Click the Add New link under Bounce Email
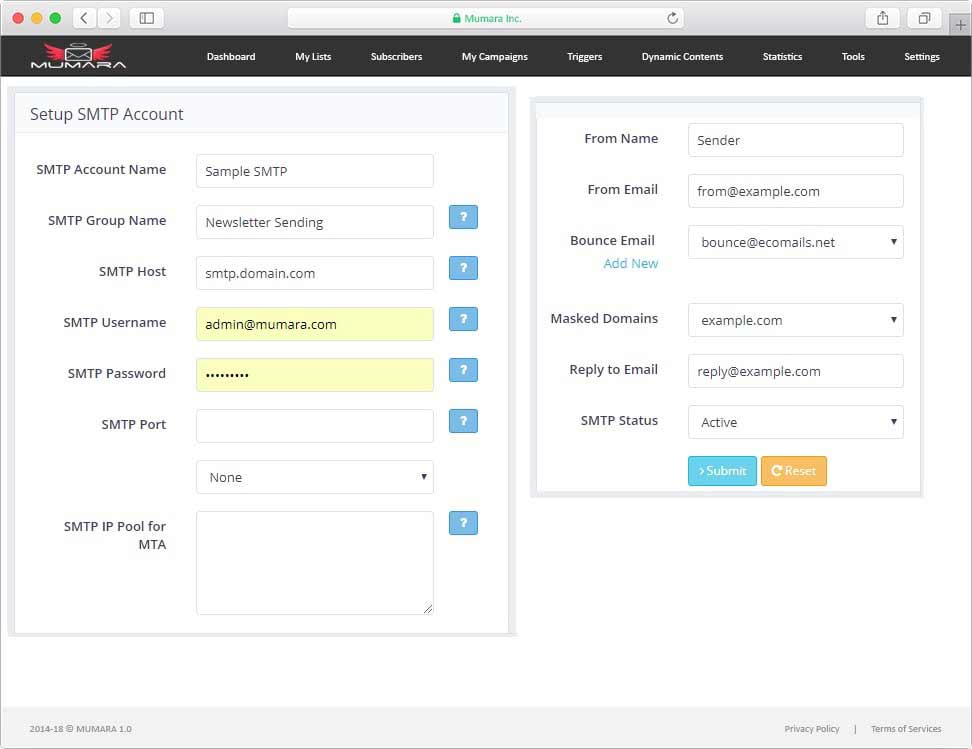Screen dimensions: 972x749 (631, 263)
